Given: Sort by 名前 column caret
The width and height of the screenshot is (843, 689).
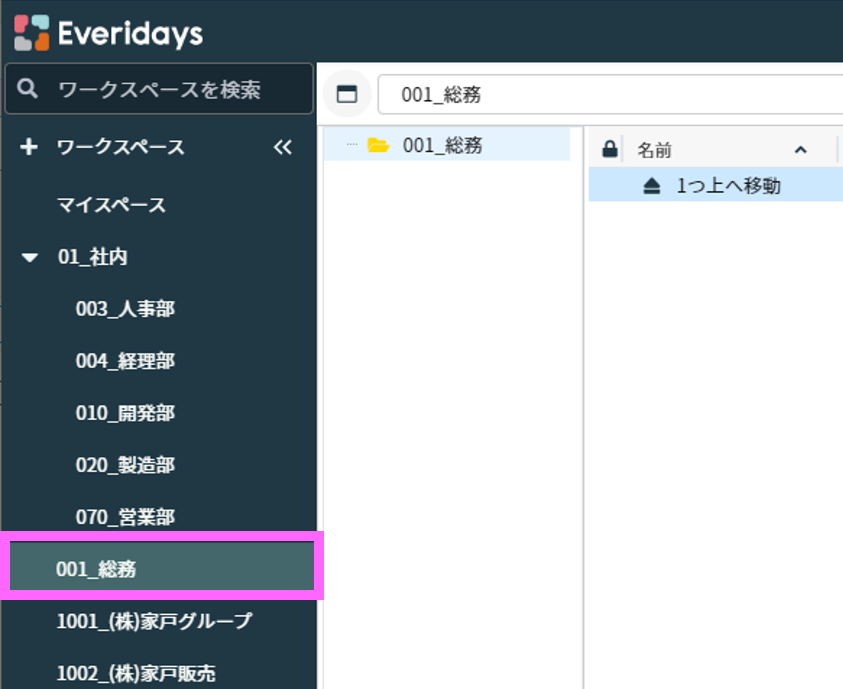Looking at the screenshot, I should 800,150.
